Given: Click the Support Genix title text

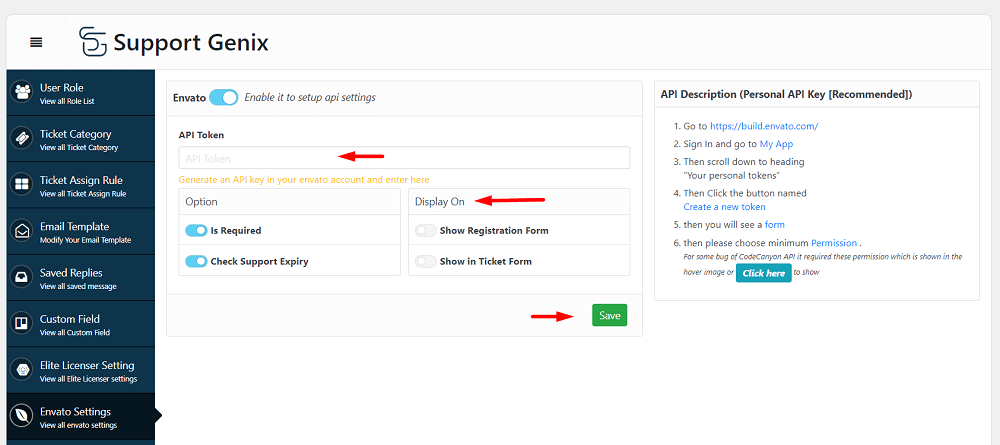Looking at the screenshot, I should point(191,43).
